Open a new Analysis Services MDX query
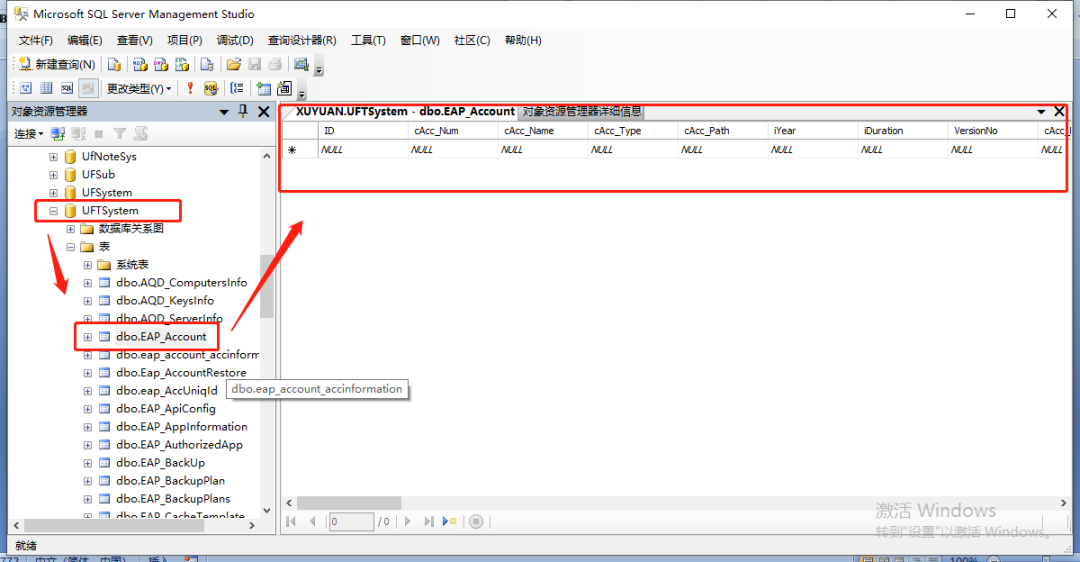 tap(140, 64)
